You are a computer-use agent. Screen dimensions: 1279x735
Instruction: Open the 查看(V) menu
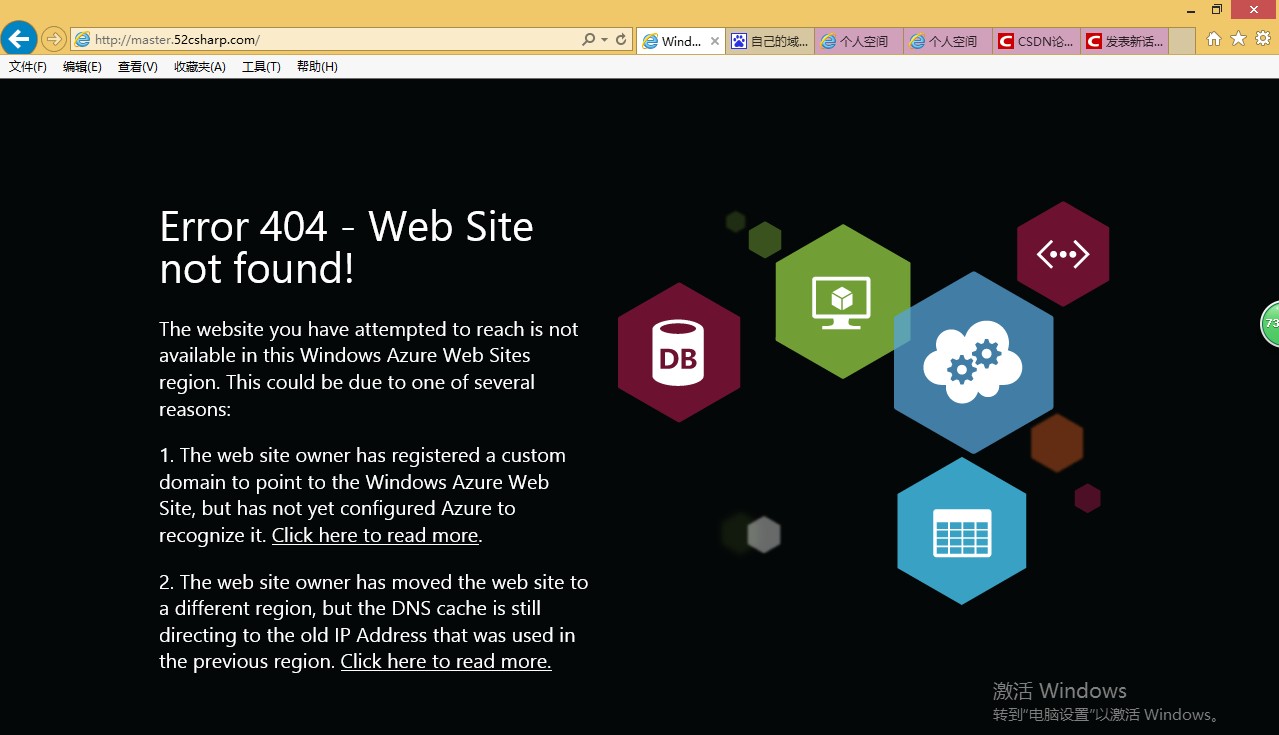click(x=138, y=67)
